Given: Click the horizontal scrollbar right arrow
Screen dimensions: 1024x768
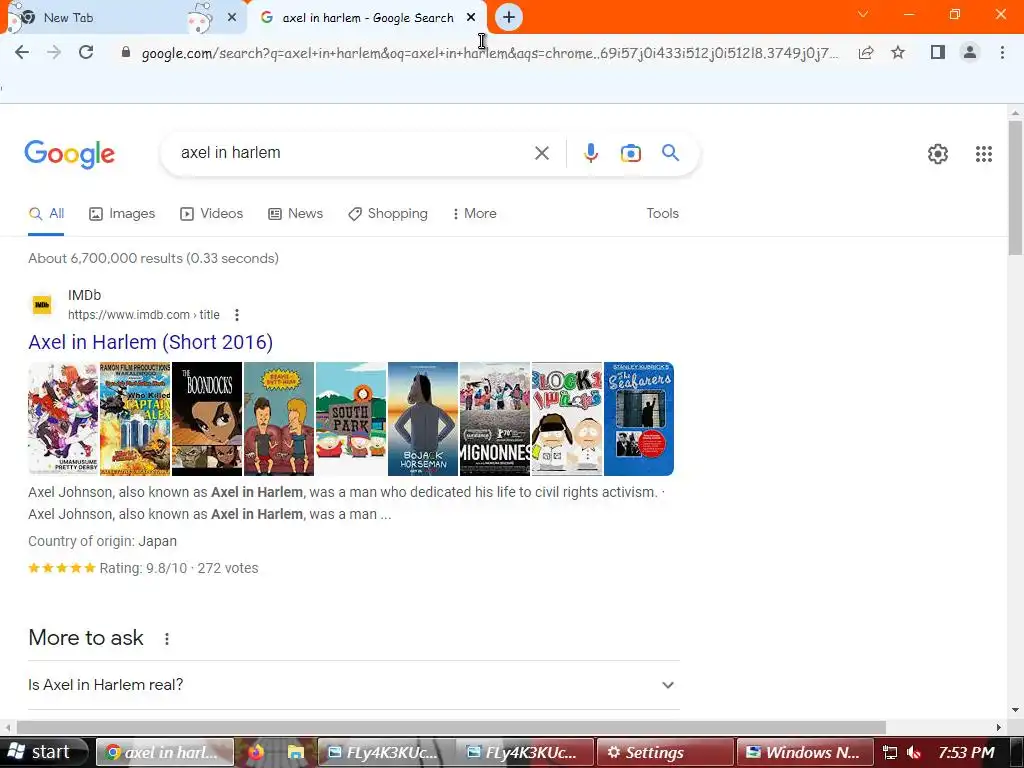Looking at the screenshot, I should point(999,728).
